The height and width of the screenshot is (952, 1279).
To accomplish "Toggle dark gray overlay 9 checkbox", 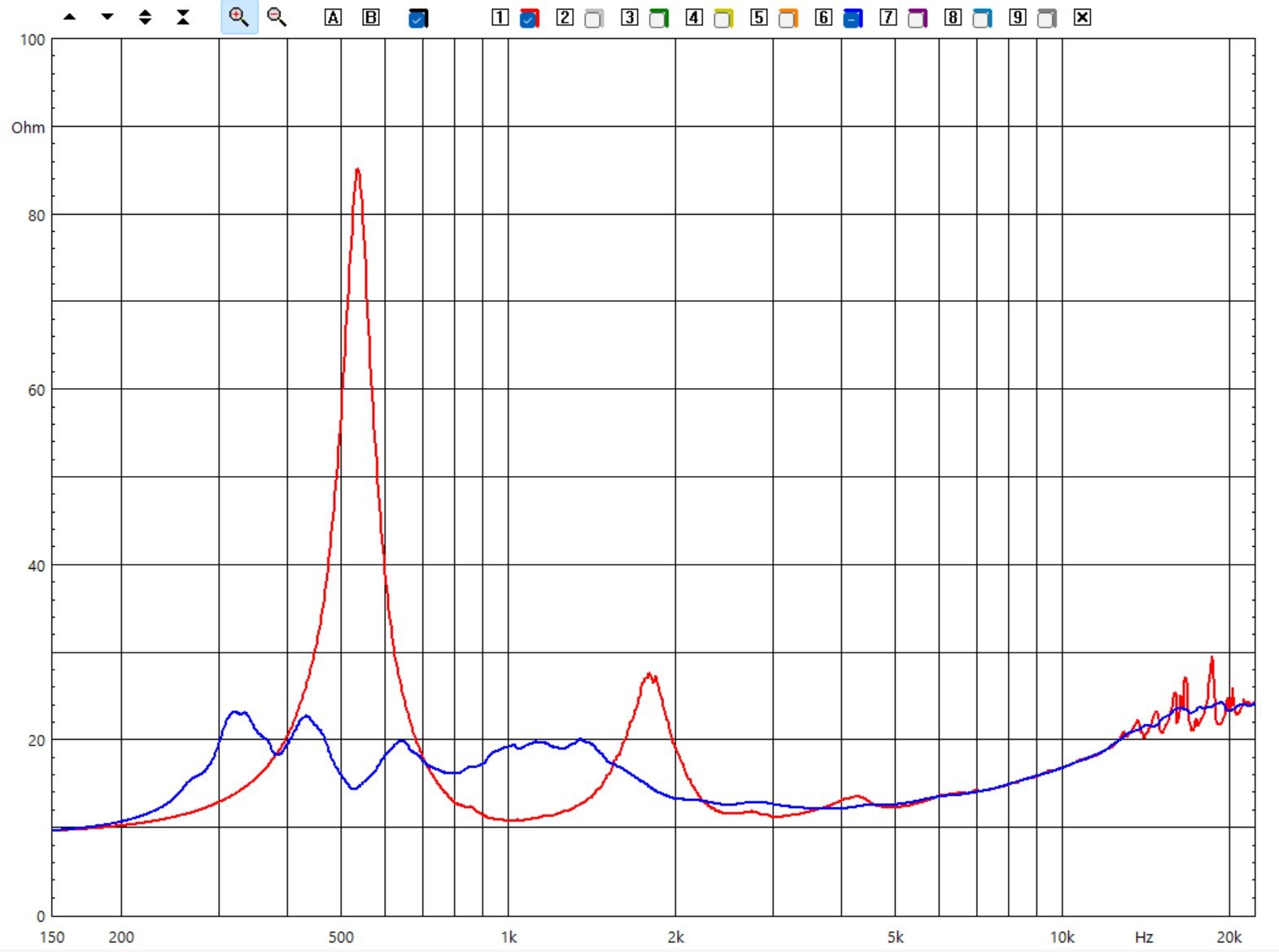I will (1047, 19).
